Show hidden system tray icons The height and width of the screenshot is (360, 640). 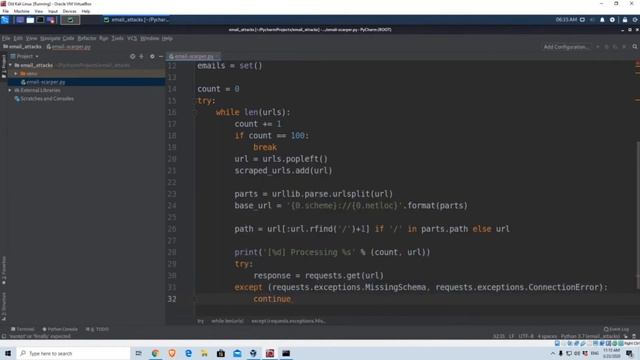(553, 353)
